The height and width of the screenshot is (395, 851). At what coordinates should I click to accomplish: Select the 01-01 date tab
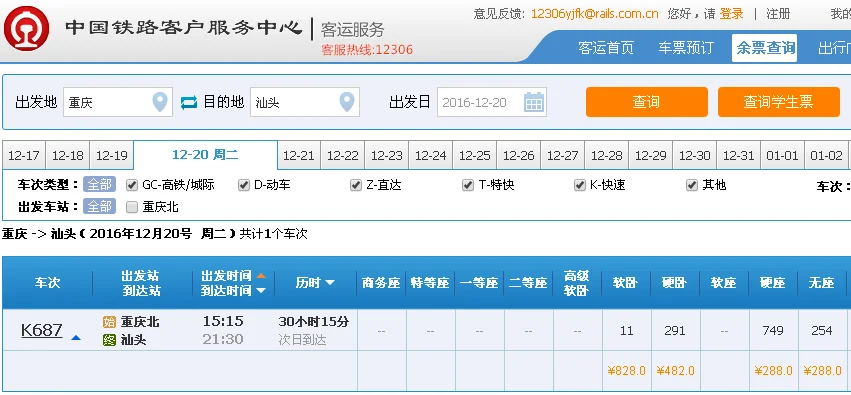point(783,156)
